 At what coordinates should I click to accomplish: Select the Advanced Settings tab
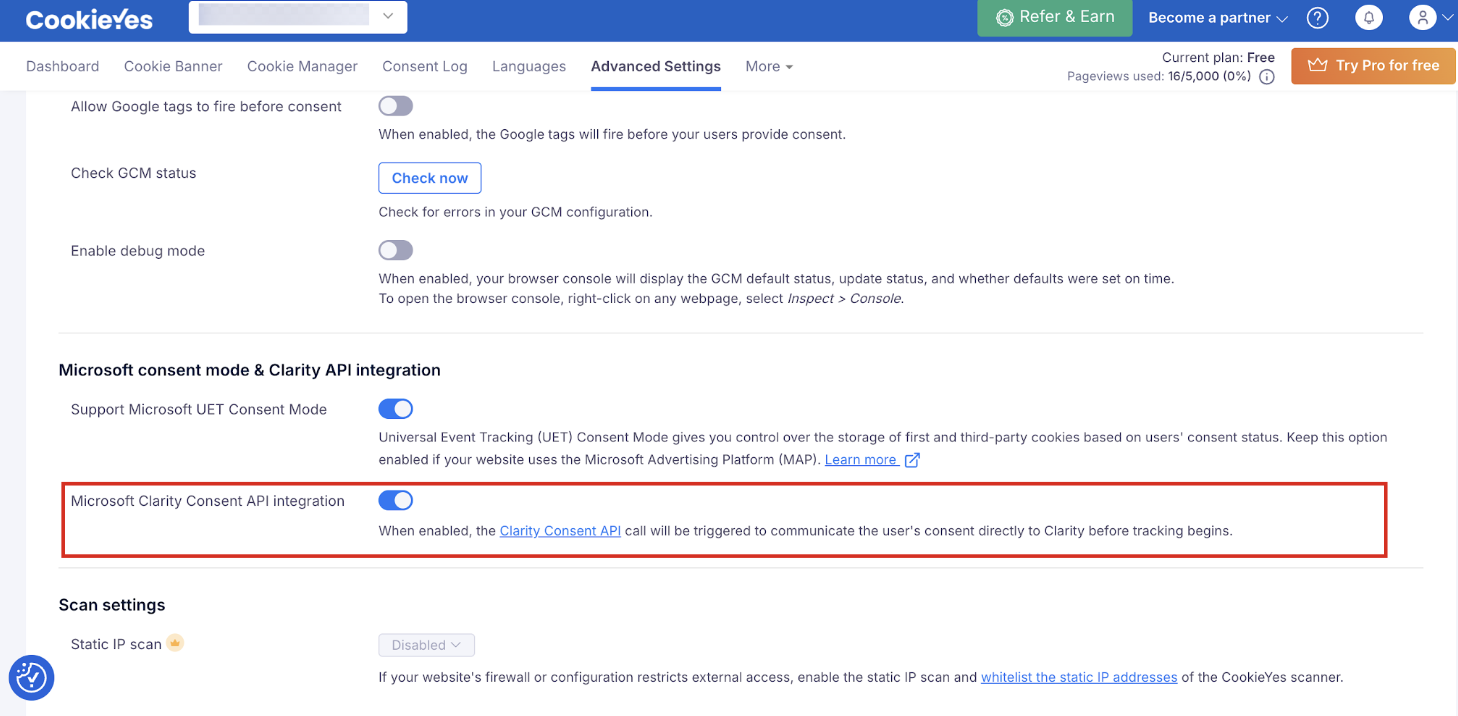coord(656,66)
